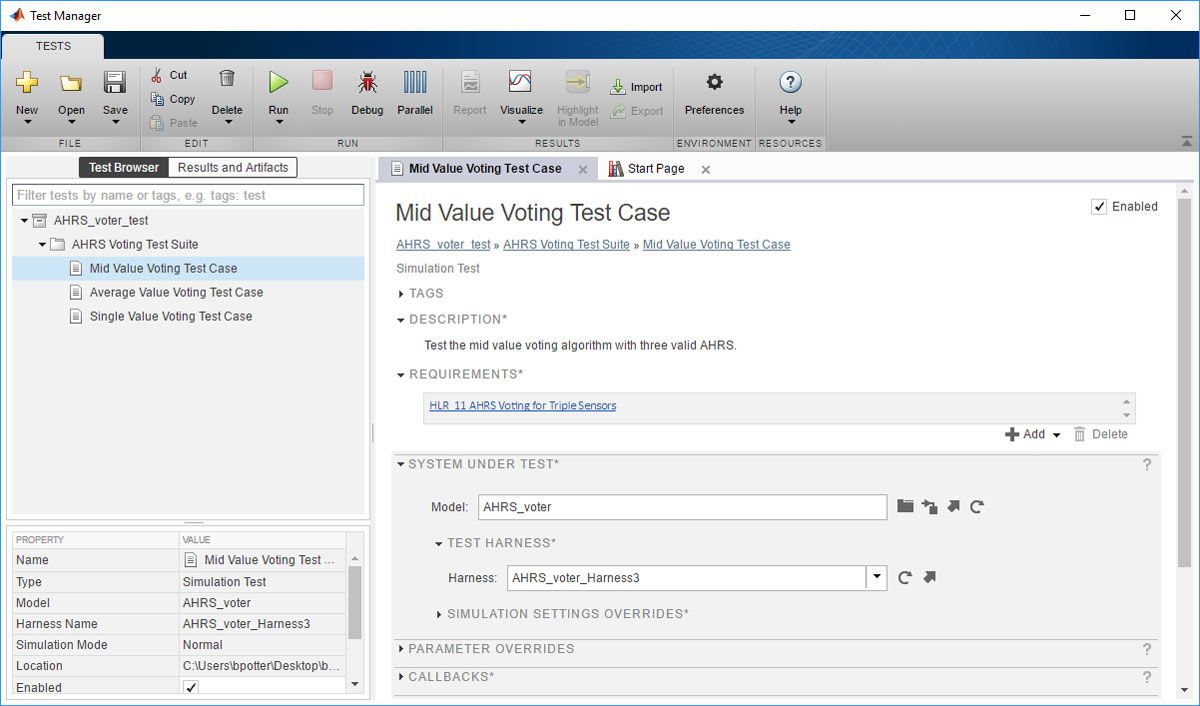Open the AHRS_voter_Harness3 harness via arrow icon

pos(929,577)
